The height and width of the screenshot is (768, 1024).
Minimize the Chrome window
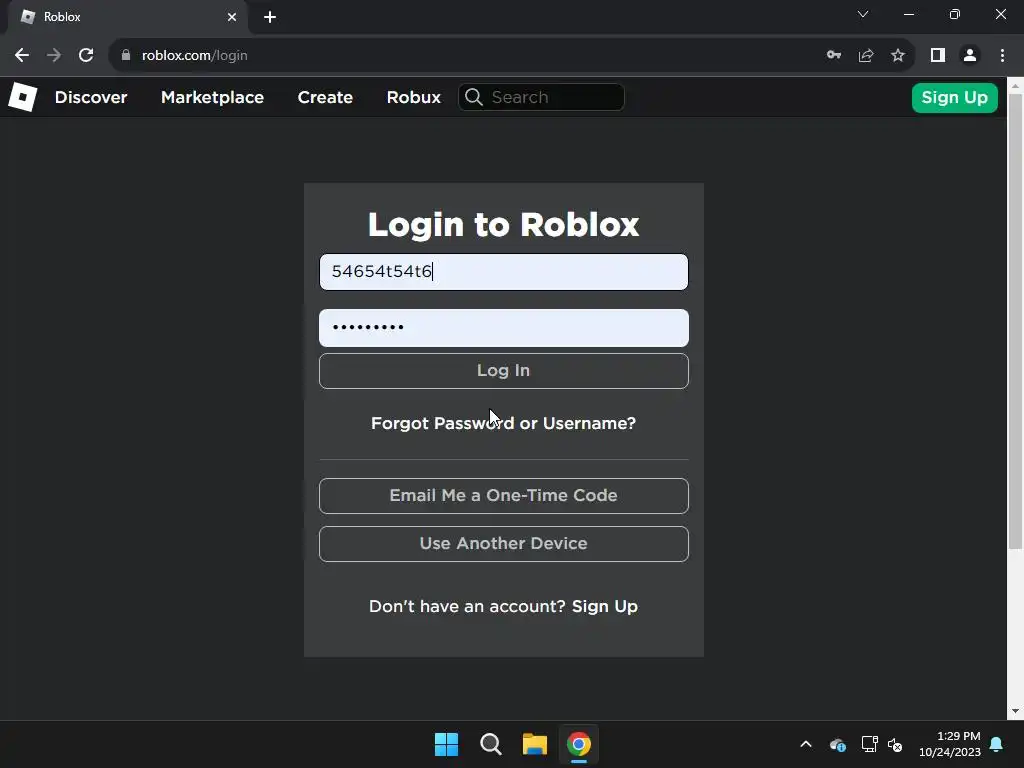click(x=908, y=14)
